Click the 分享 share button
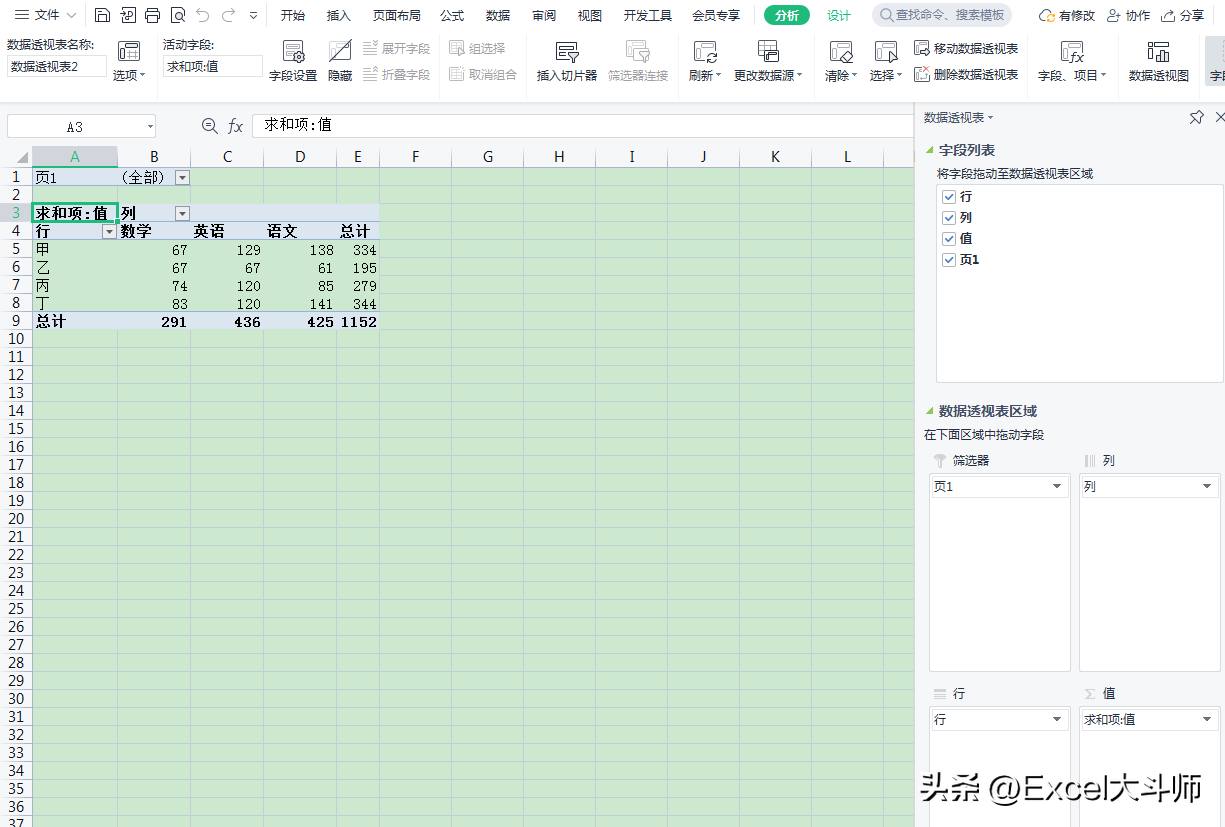 (x=1182, y=15)
